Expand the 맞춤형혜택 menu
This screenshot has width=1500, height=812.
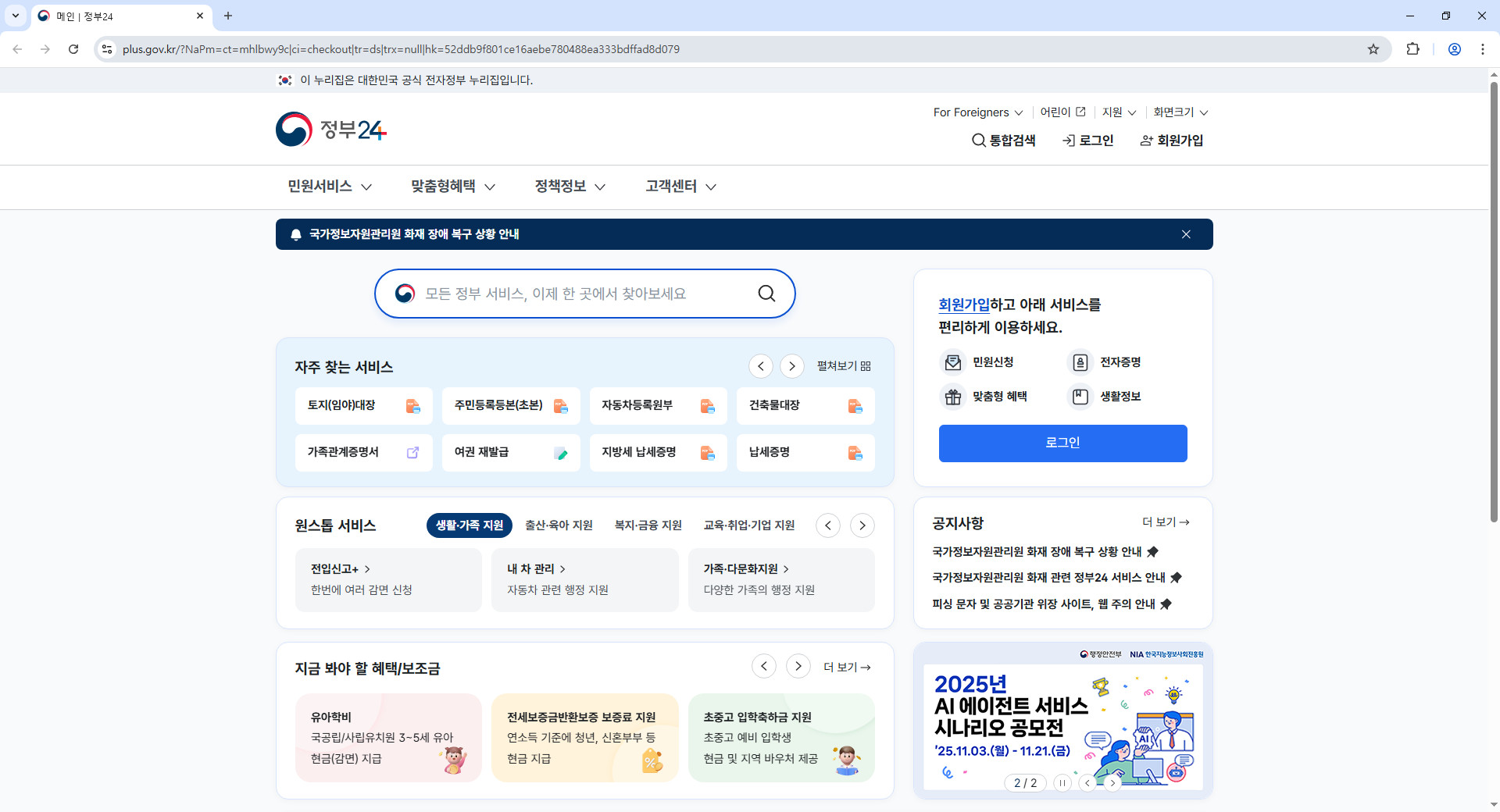click(x=453, y=187)
